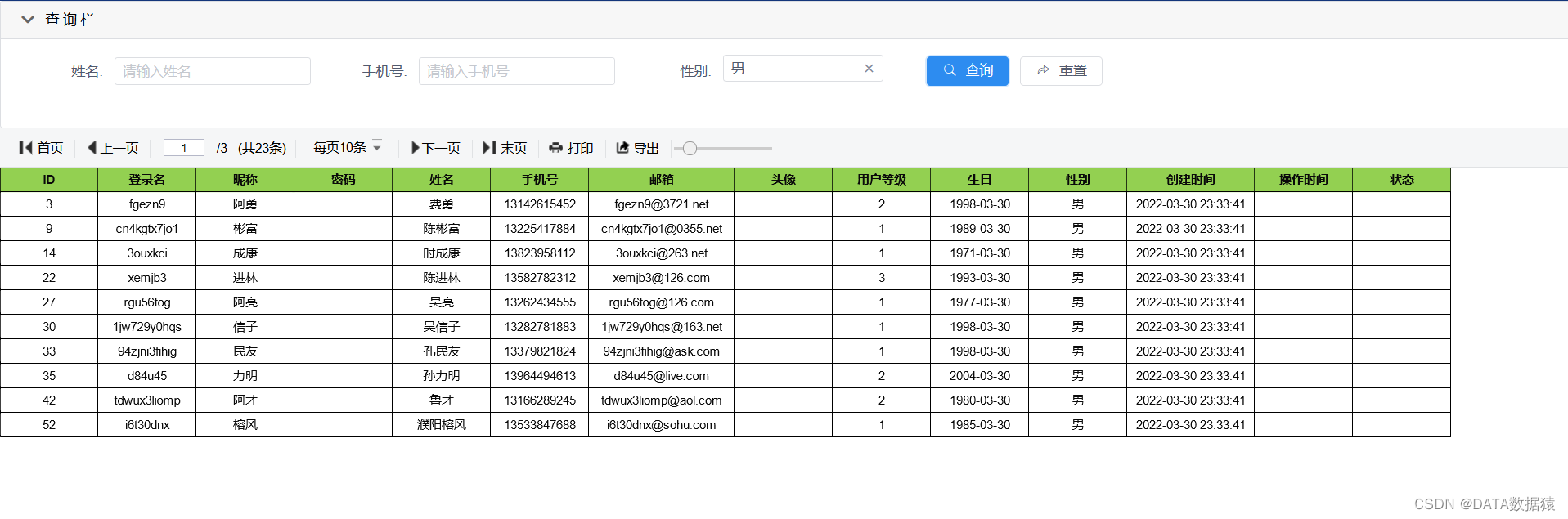Viewport: 1568px width, 519px height.
Task: Go to first page with 首页
Action: (x=41, y=148)
